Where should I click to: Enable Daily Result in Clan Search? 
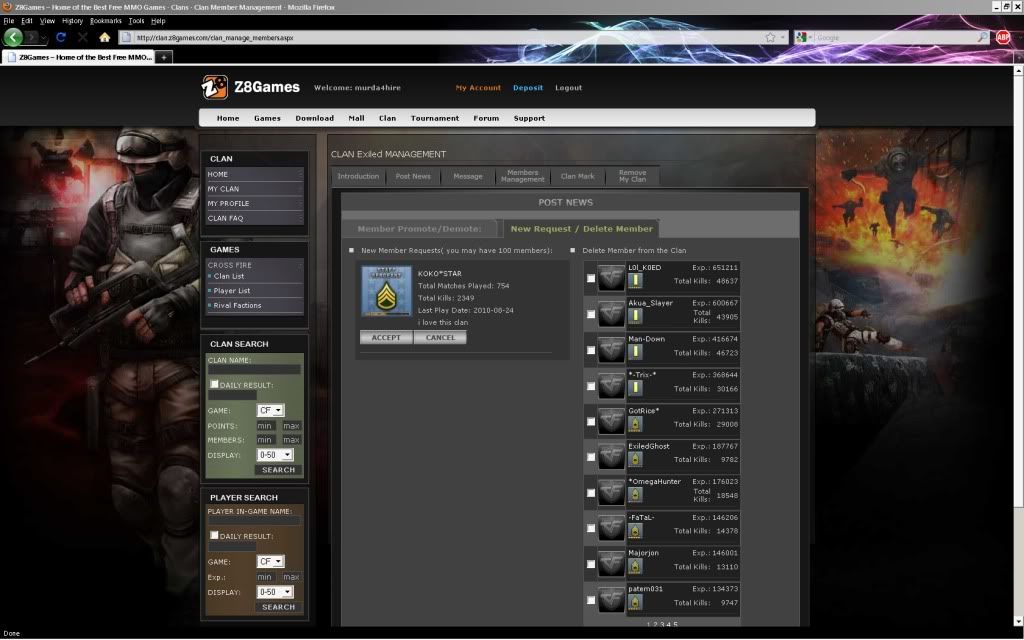[x=214, y=385]
